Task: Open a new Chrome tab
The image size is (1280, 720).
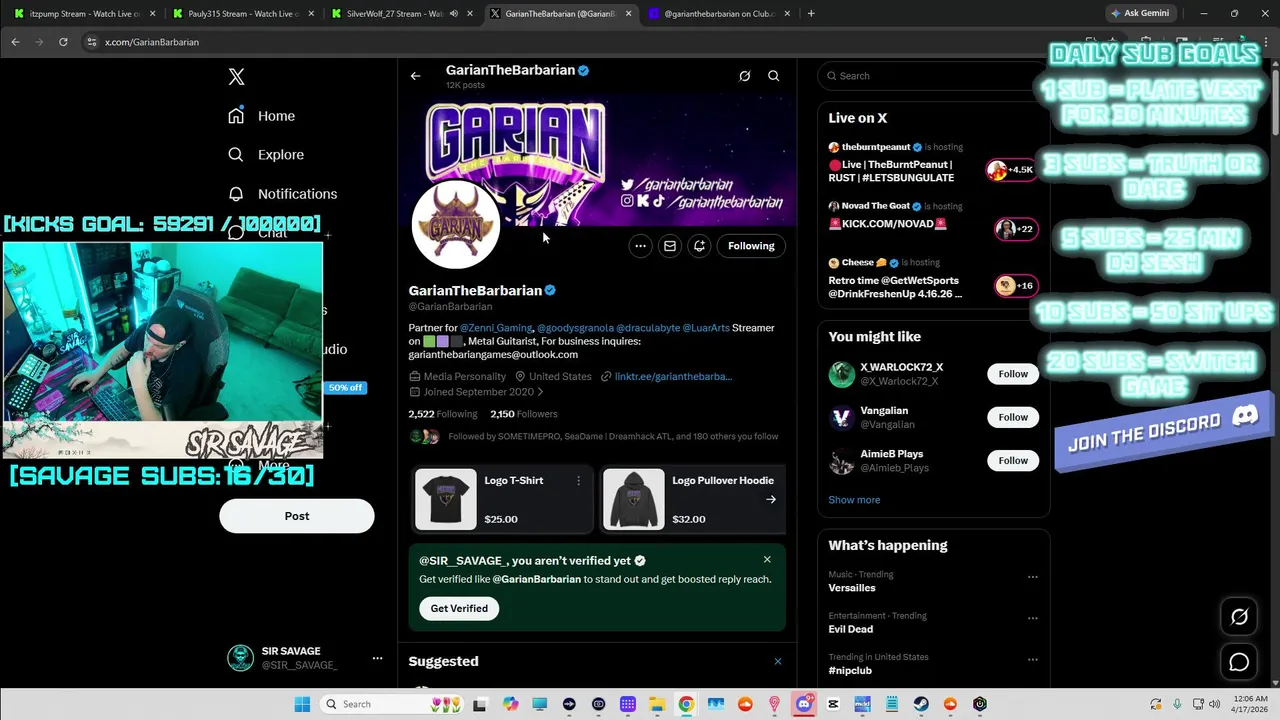Action: 811,14
